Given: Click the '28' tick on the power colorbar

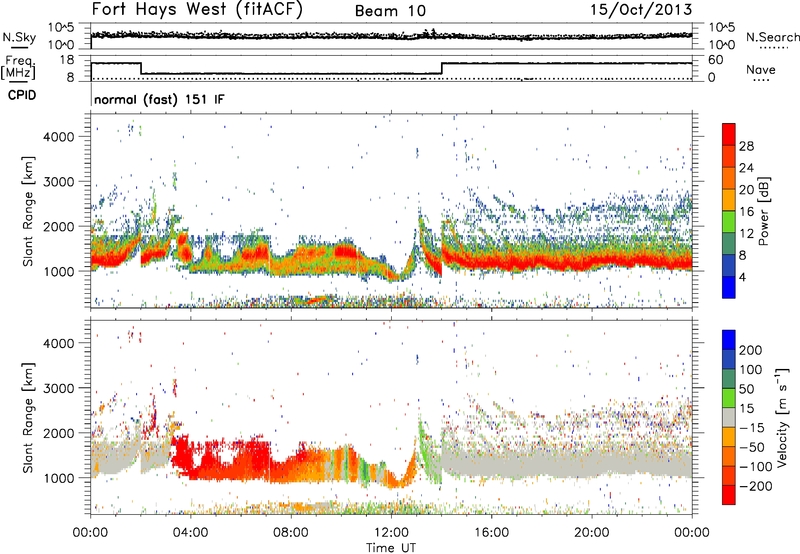Looking at the screenshot, I should [x=746, y=146].
